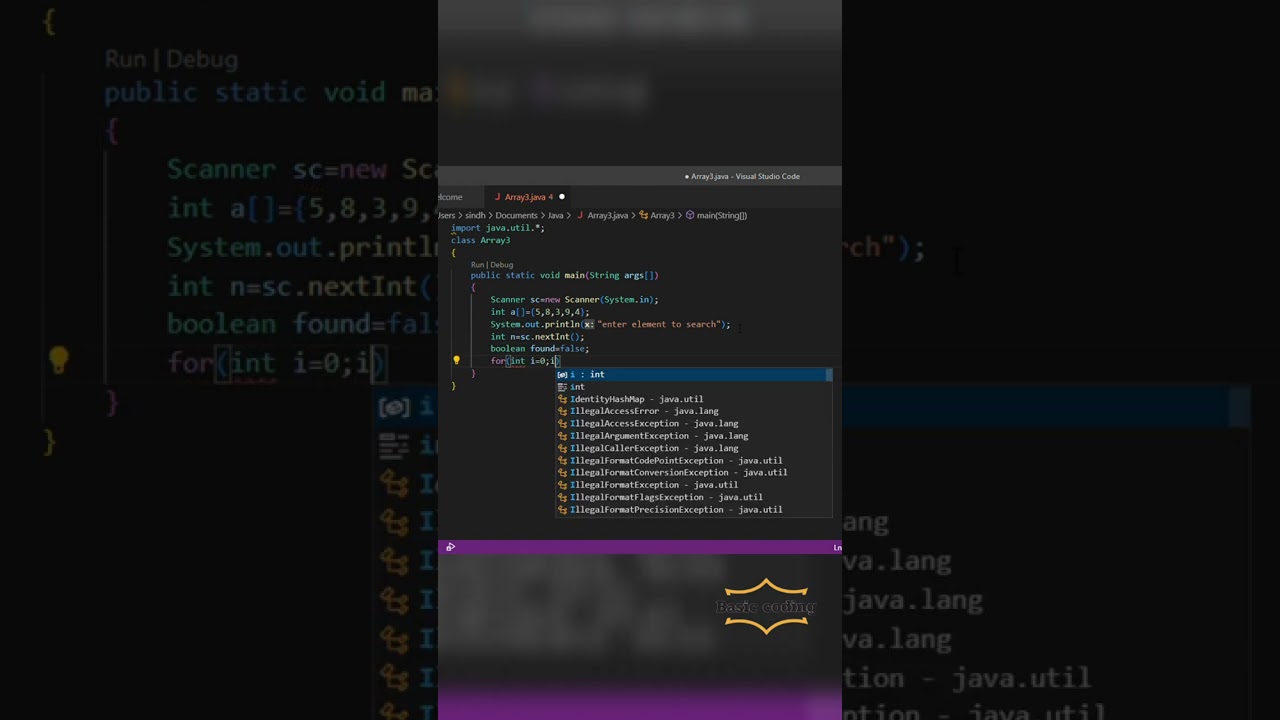Click the 'class Array3' declaration line
This screenshot has height=720, width=1280.
click(x=480, y=240)
